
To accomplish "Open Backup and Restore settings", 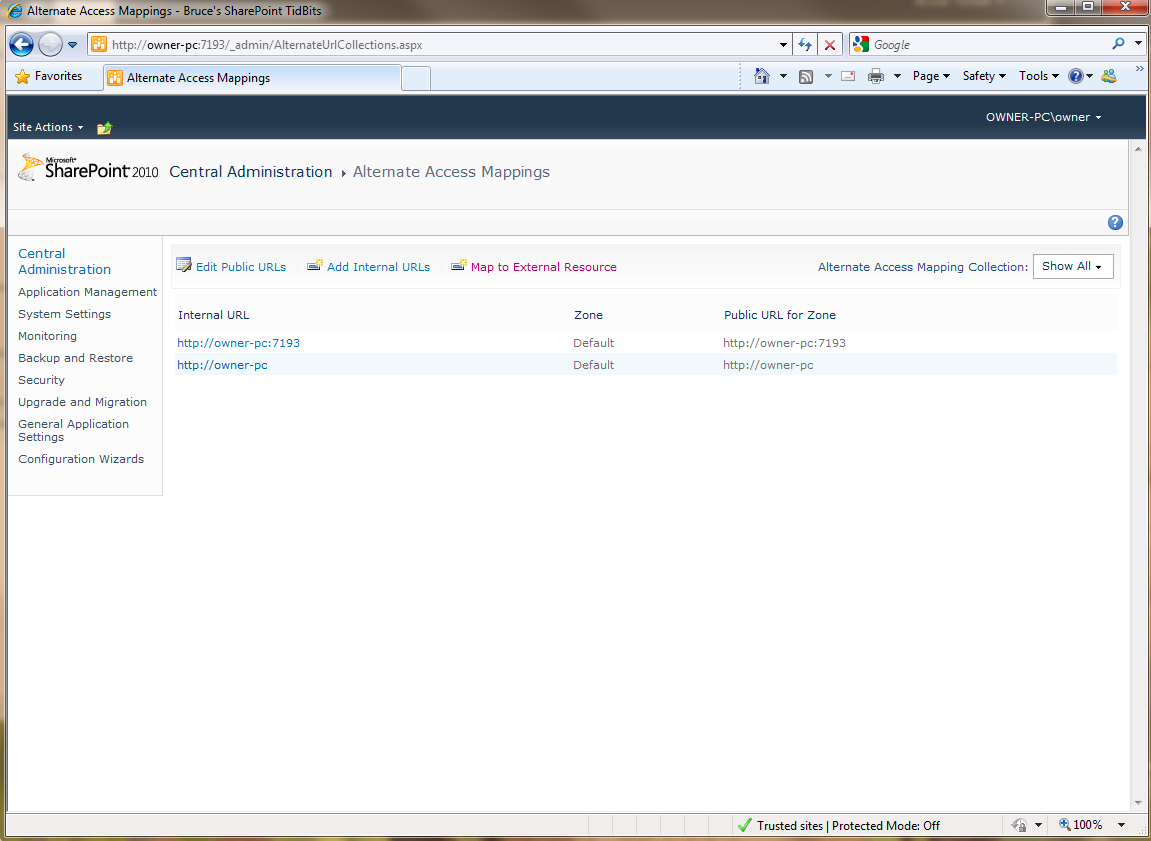I will click(x=75, y=357).
